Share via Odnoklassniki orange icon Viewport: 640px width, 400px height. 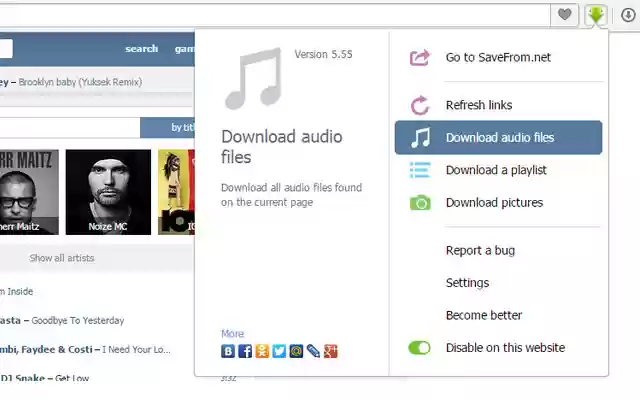click(262, 351)
